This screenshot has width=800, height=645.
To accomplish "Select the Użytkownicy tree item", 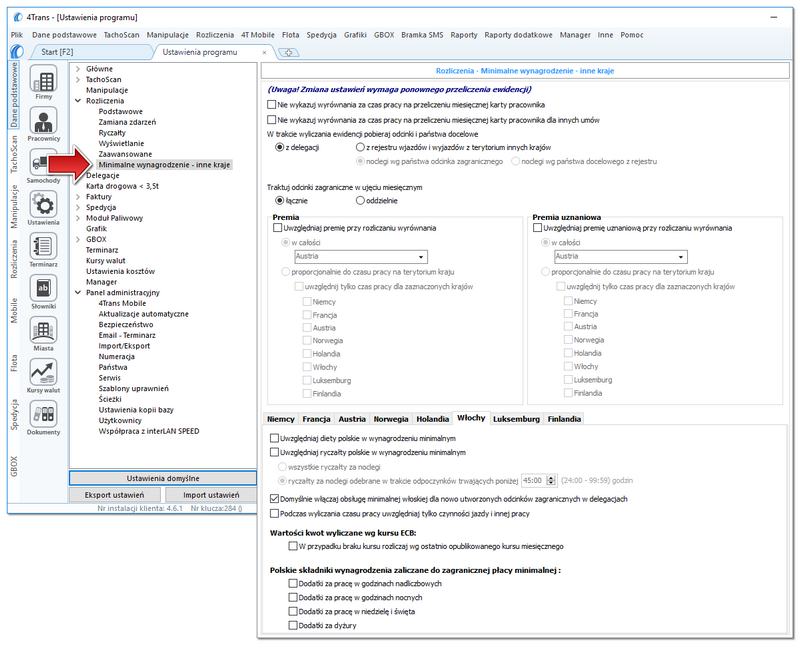I will 120,420.
